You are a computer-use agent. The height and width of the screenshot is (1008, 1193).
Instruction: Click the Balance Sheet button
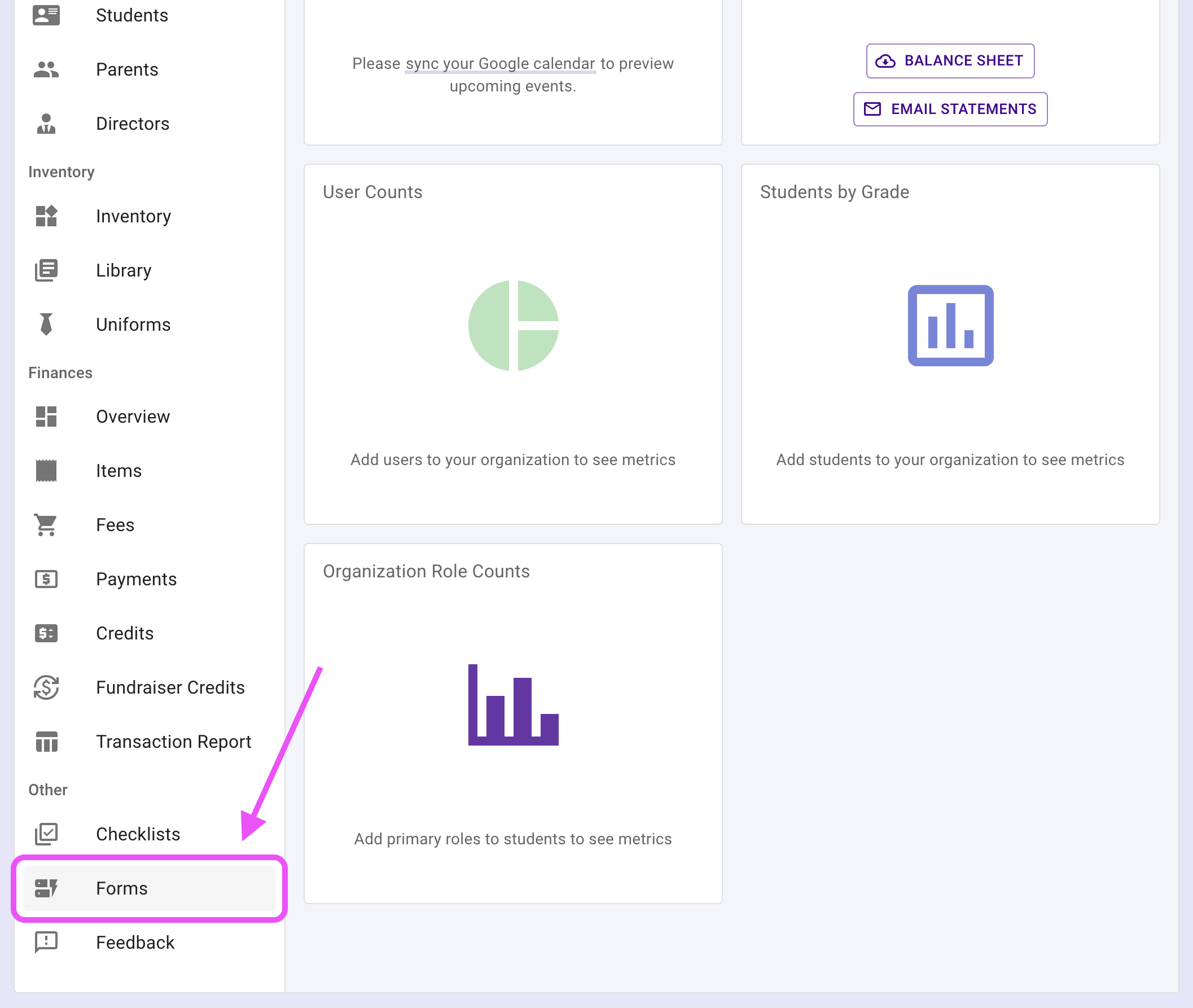point(950,60)
